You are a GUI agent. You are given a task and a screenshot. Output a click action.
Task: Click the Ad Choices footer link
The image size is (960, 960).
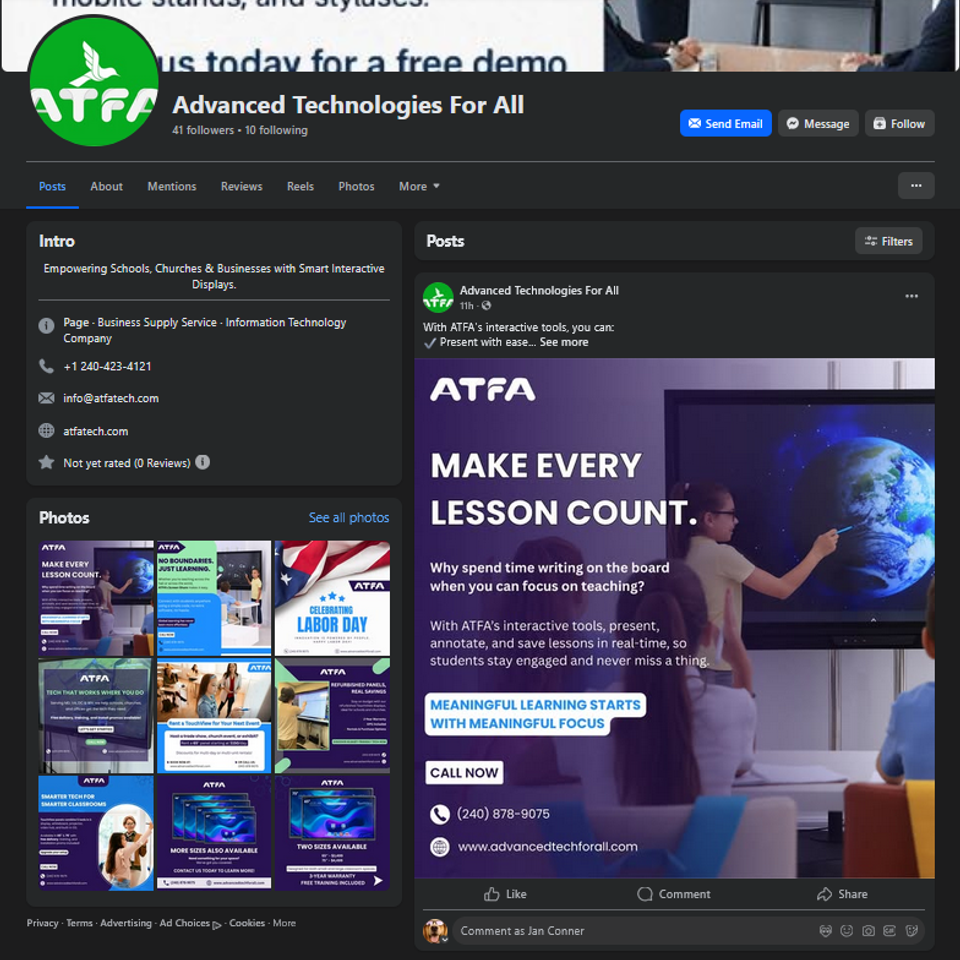pyautogui.click(x=190, y=923)
